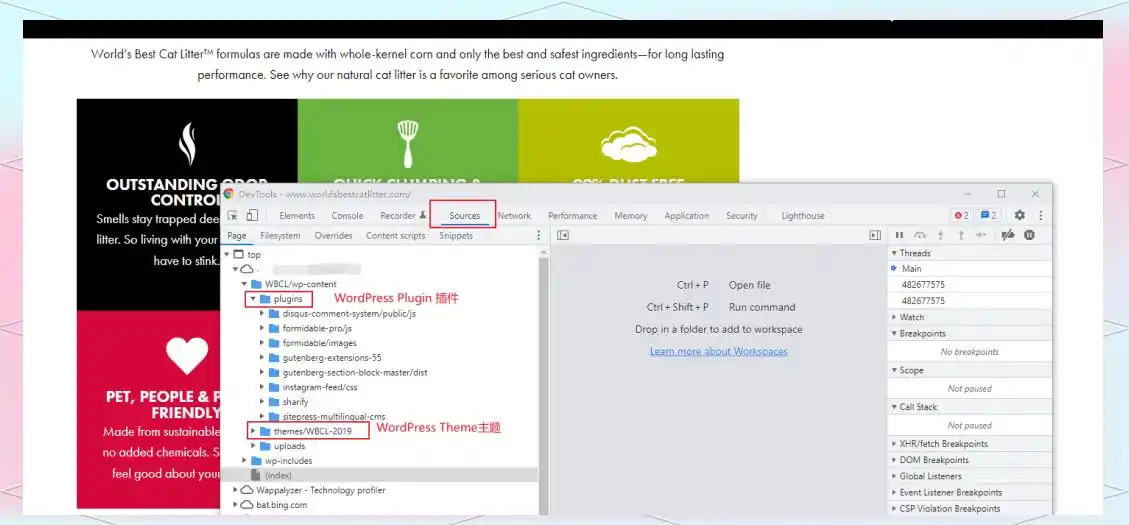Click the red error count badge
The height and width of the screenshot is (525, 1129).
click(x=961, y=215)
